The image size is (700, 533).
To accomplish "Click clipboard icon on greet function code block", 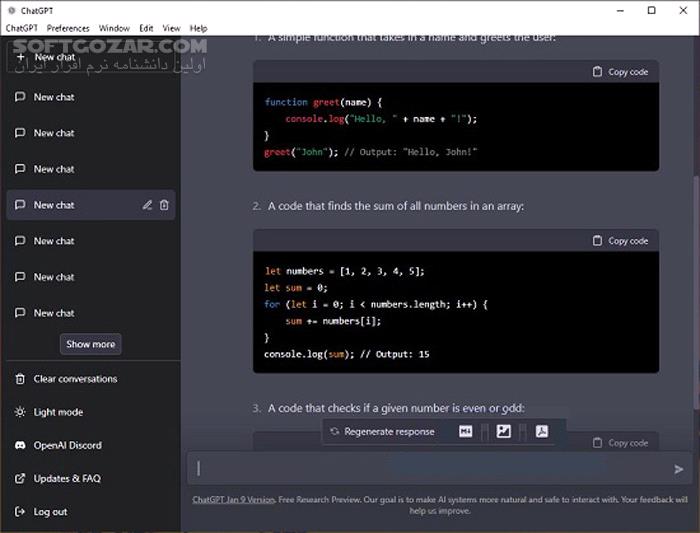I will point(597,71).
